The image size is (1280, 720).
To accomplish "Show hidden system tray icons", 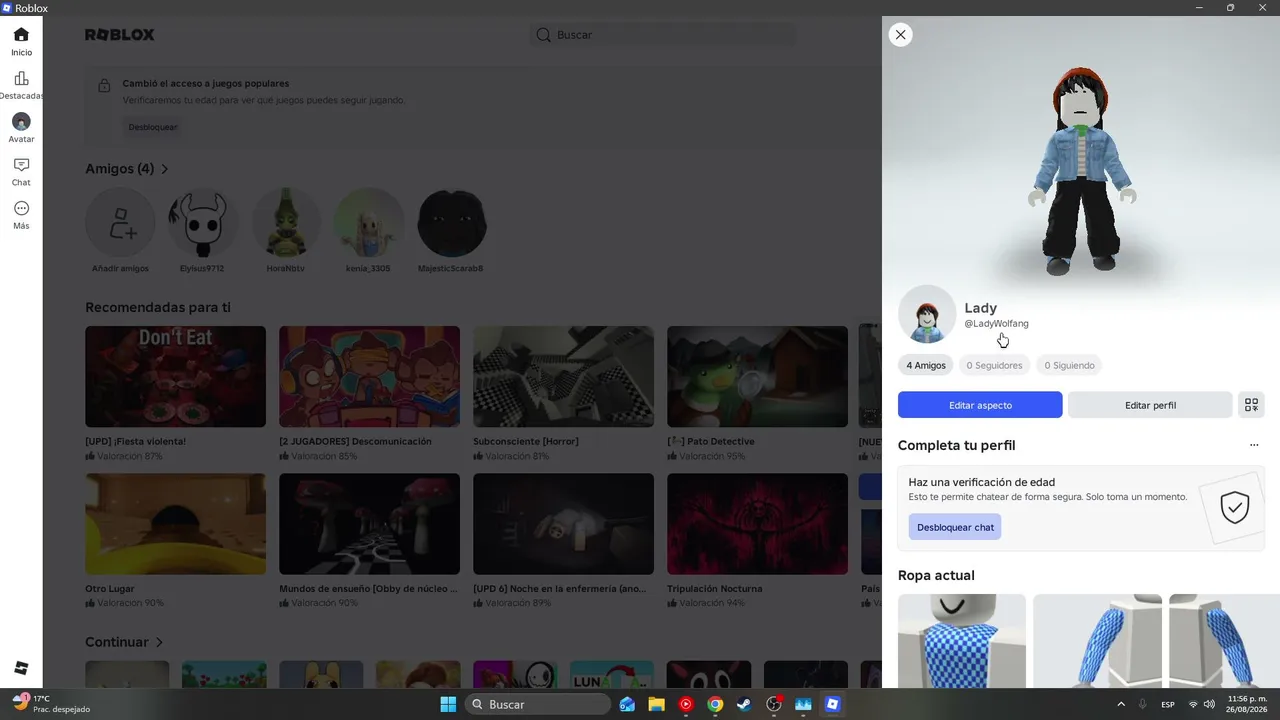I will coord(1120,704).
